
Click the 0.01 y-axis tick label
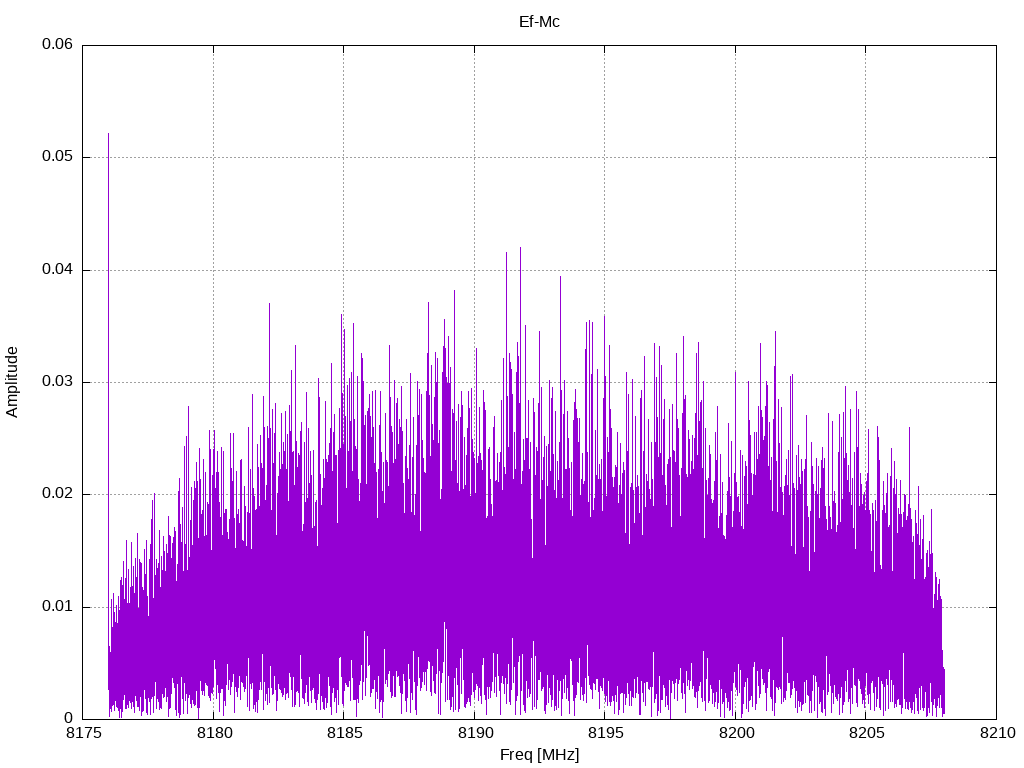point(57,606)
